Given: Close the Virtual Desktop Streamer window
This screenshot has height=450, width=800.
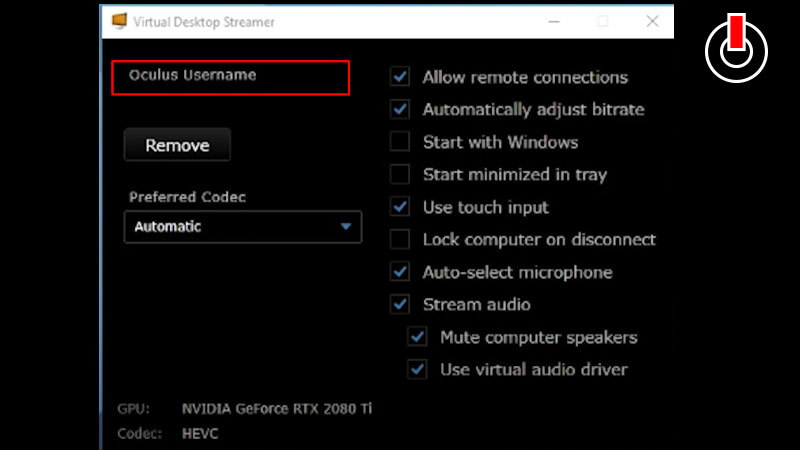Looking at the screenshot, I should click(x=652, y=21).
